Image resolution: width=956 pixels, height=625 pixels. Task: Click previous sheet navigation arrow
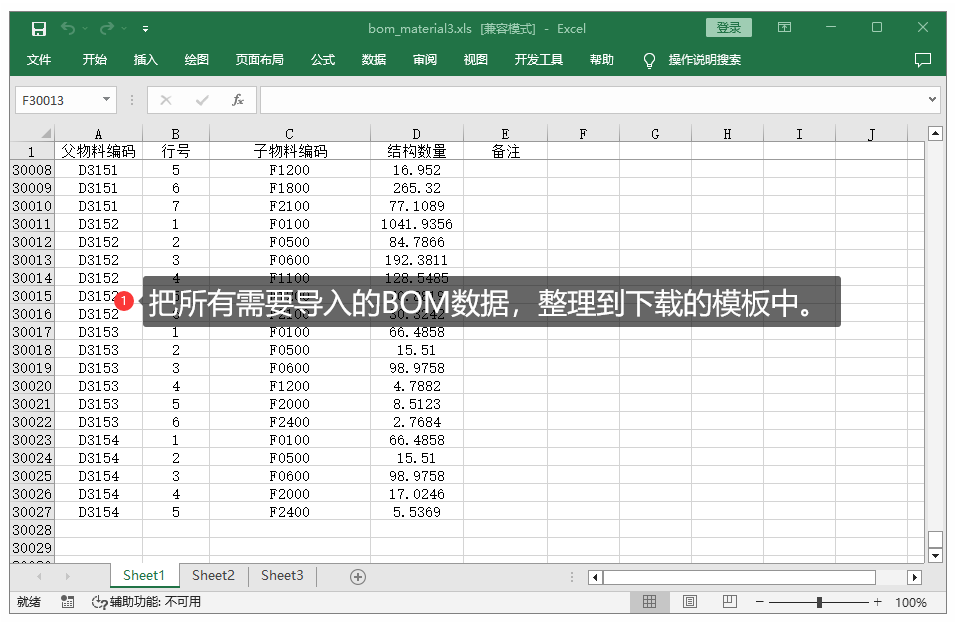39,576
